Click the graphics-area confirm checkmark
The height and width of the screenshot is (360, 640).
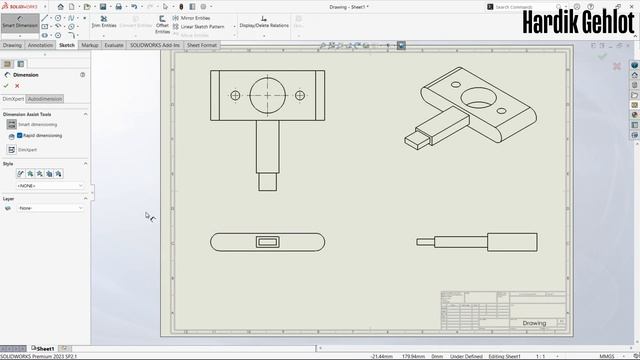(x=602, y=57)
